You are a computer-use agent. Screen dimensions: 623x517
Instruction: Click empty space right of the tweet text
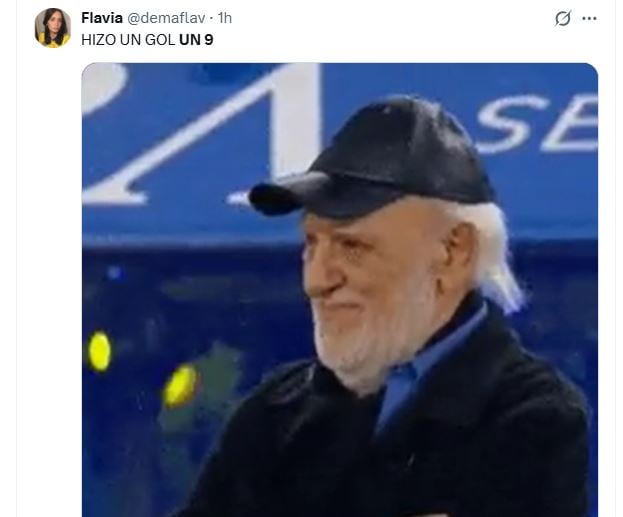[377, 40]
